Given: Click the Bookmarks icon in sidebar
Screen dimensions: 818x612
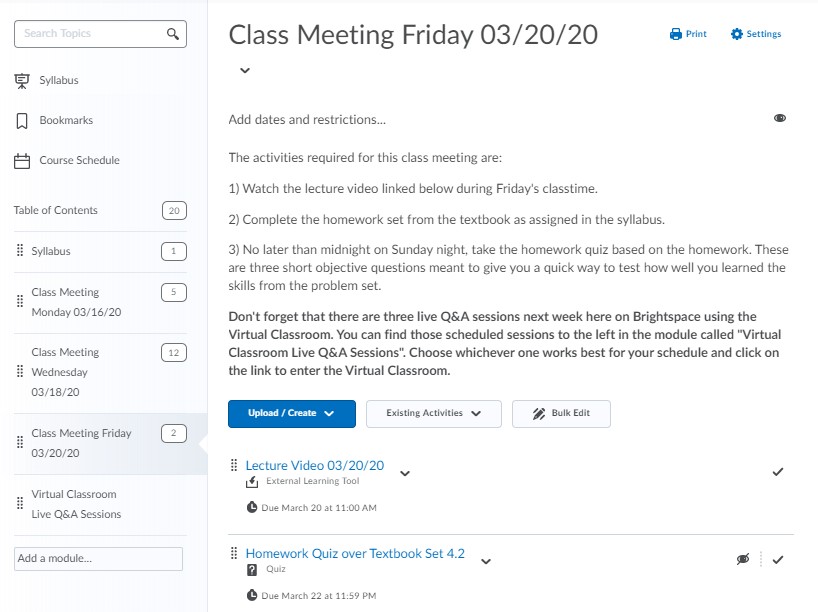Looking at the screenshot, I should (x=21, y=120).
